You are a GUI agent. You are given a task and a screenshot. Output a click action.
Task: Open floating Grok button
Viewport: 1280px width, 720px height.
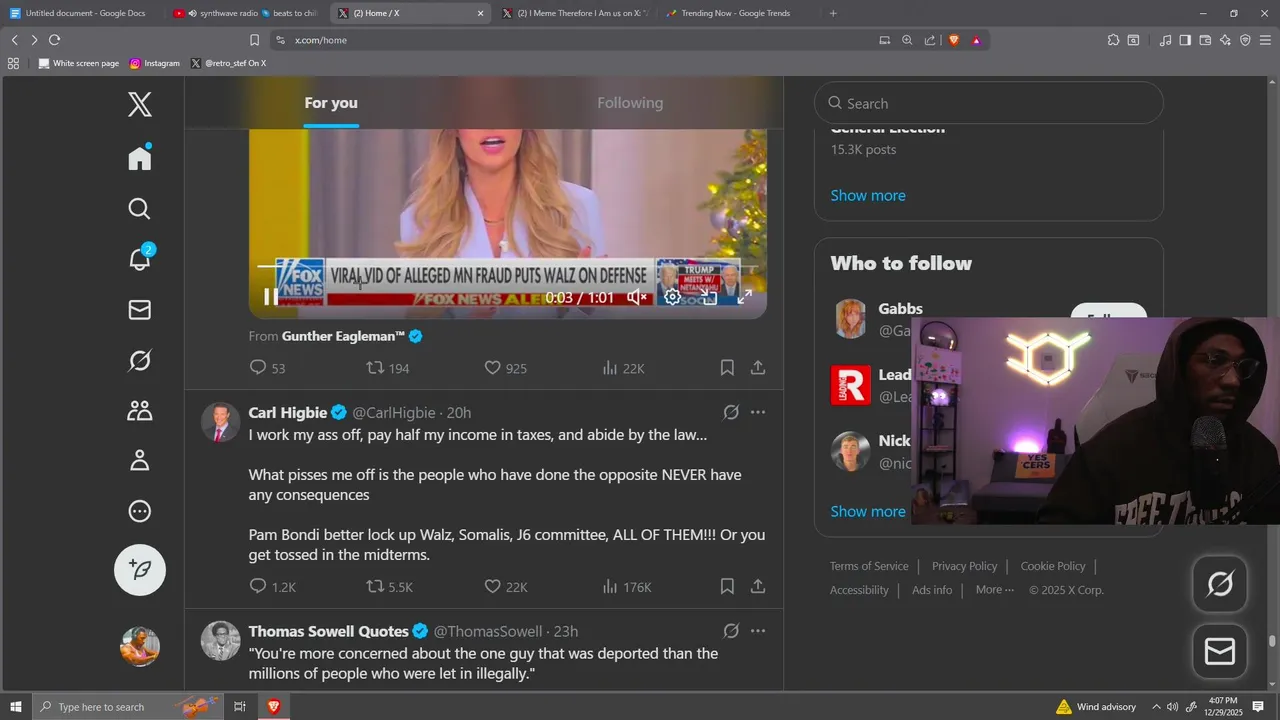[x=1220, y=584]
